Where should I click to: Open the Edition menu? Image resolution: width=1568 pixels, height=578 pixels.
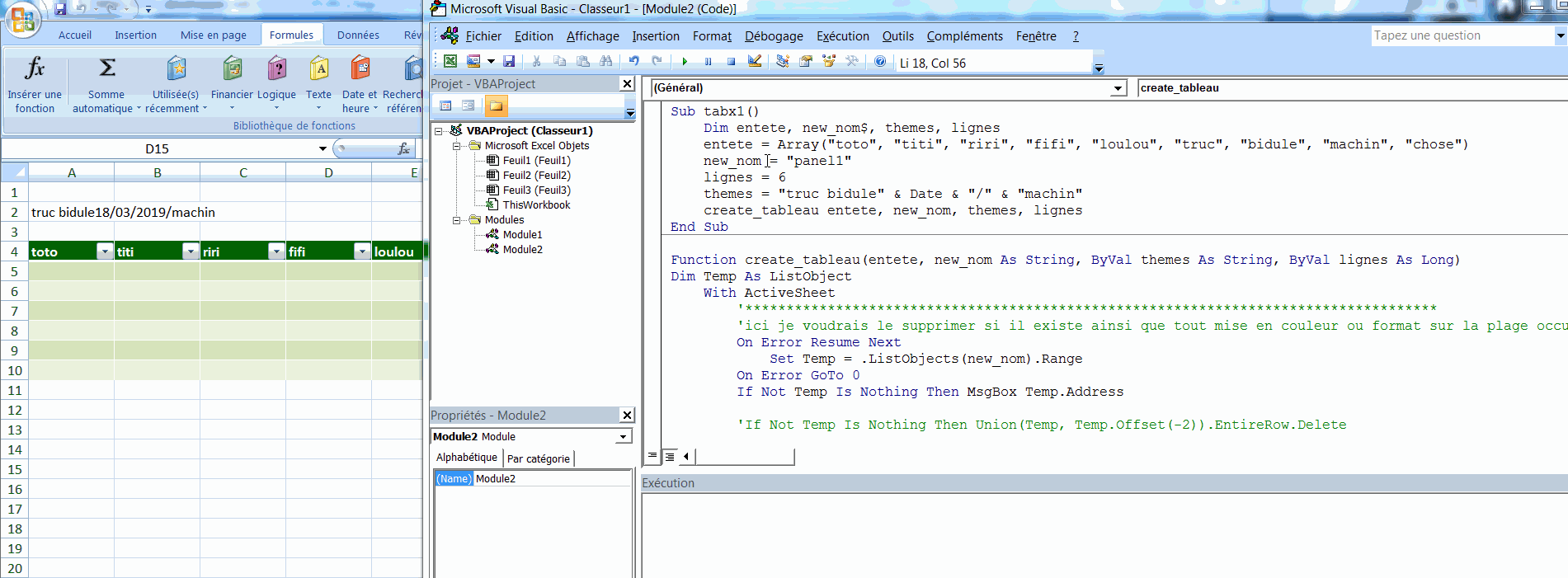click(x=534, y=36)
